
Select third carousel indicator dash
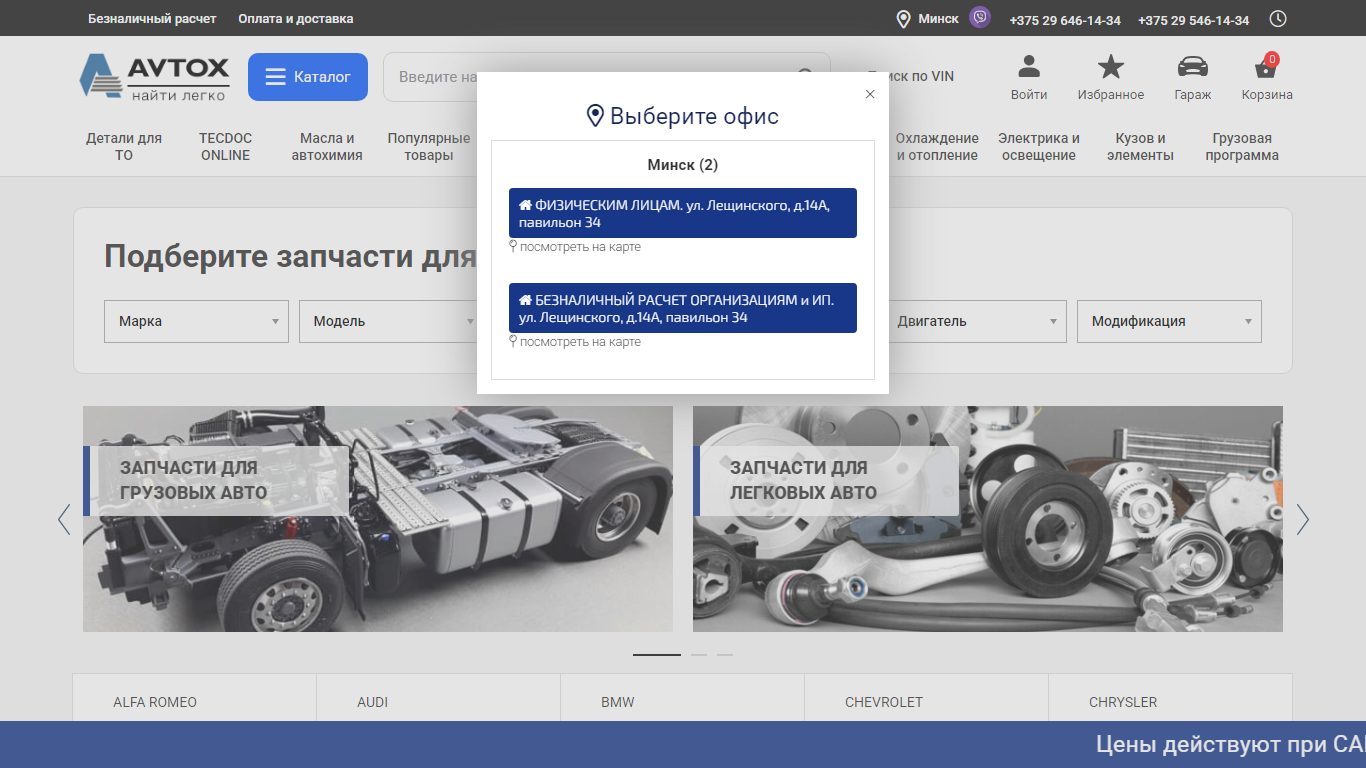(x=725, y=655)
